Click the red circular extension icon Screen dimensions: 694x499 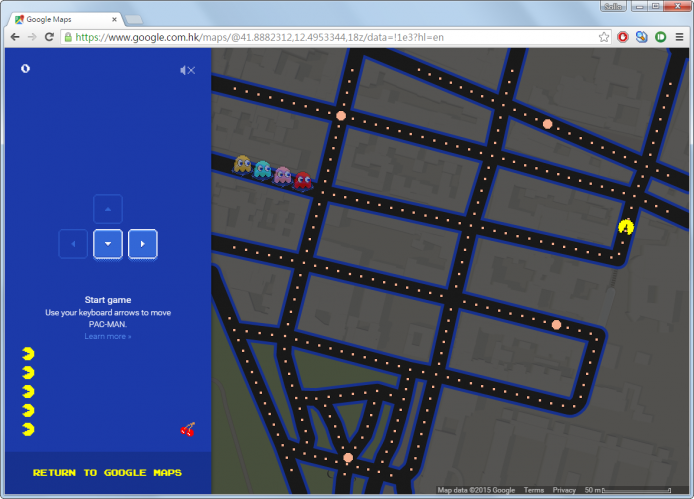(623, 37)
